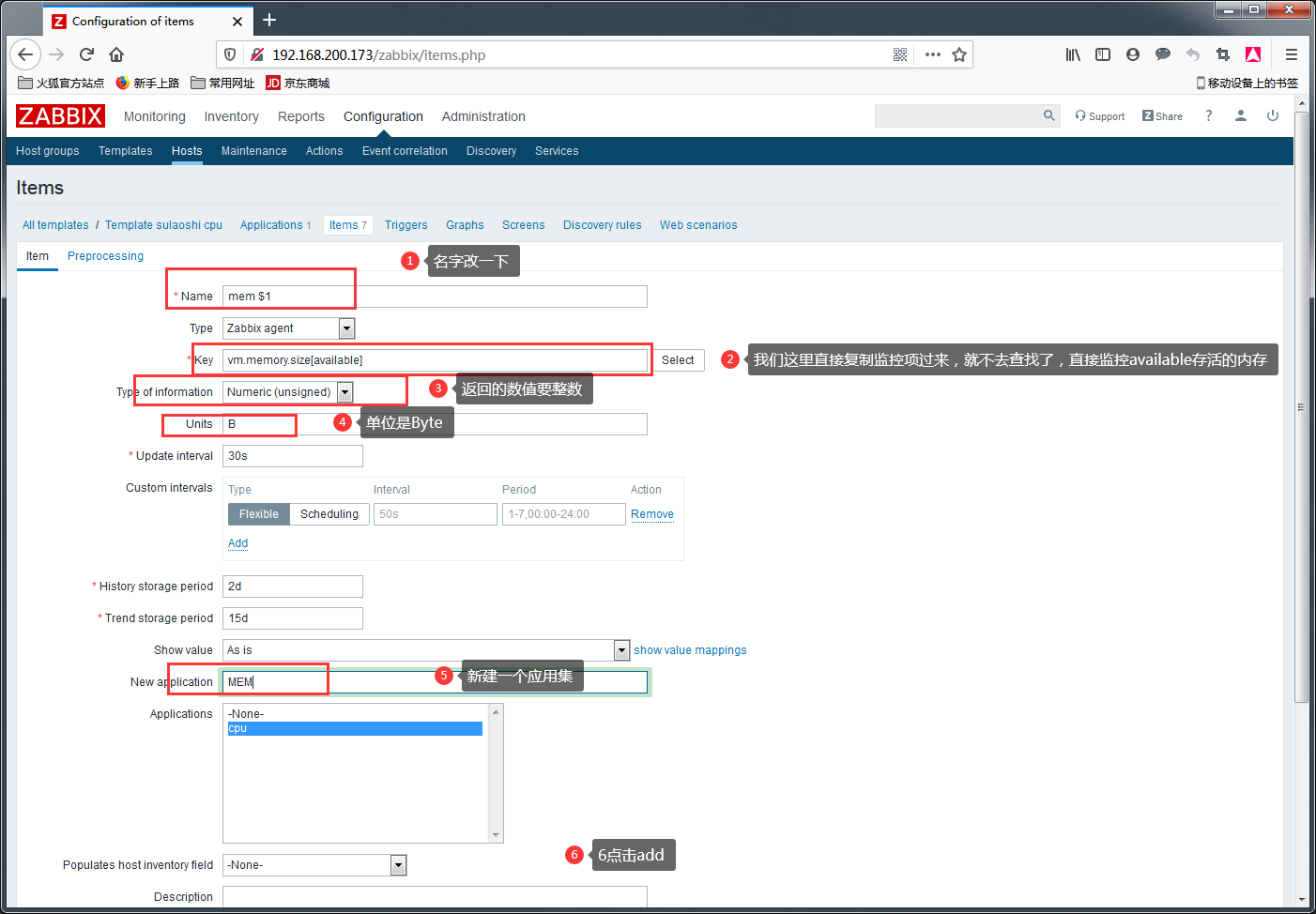This screenshot has height=914, width=1316.
Task: Open the screenshot crop tool icon
Action: 1222,54
